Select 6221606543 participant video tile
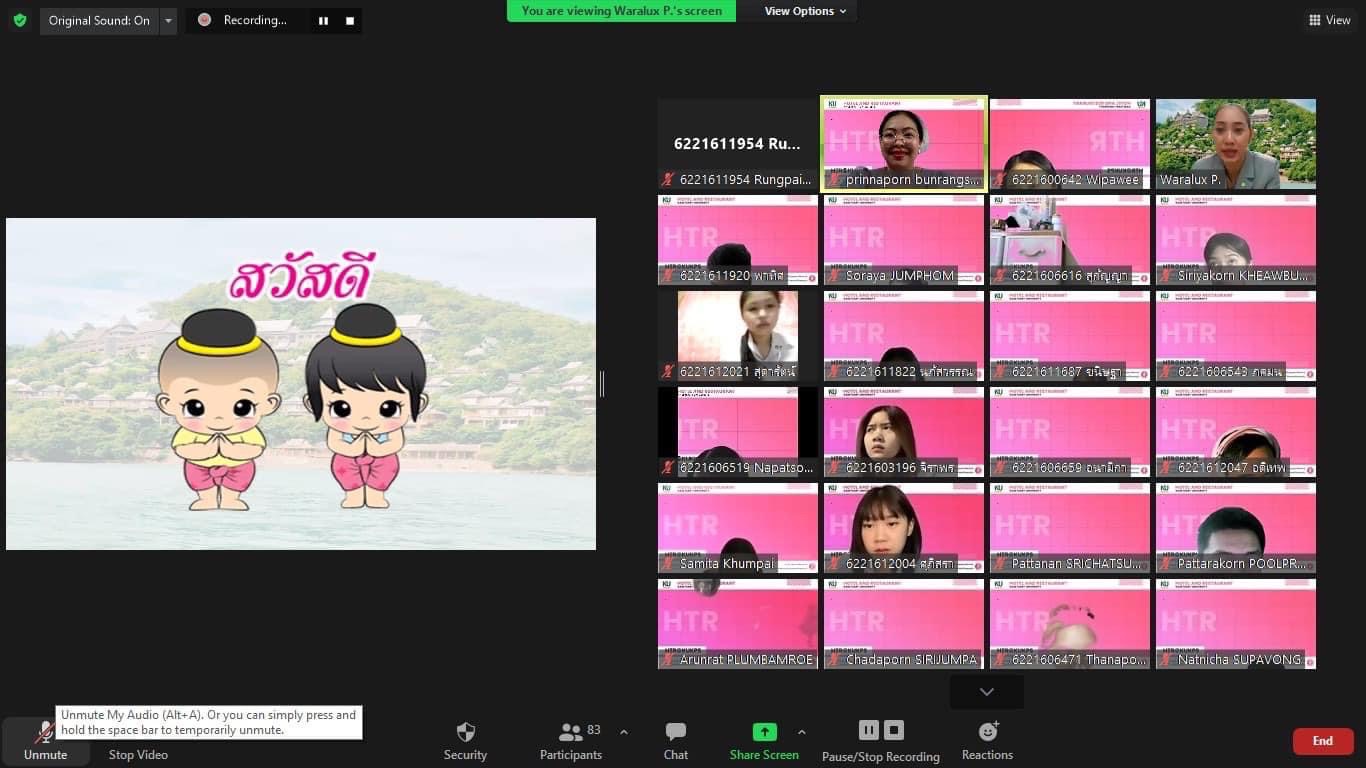The width and height of the screenshot is (1366, 768). tap(1236, 336)
